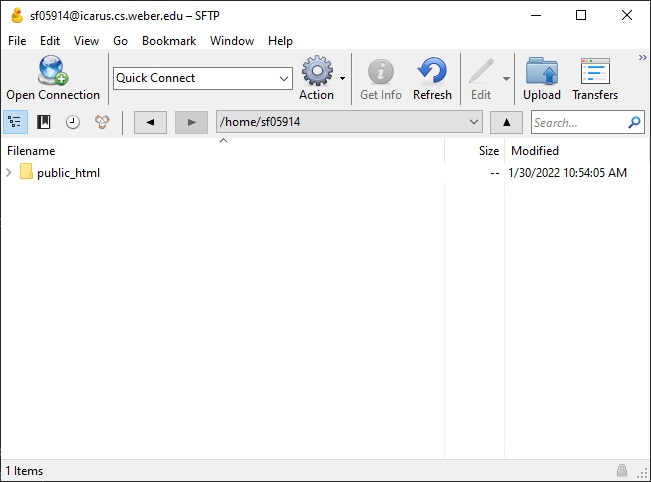Screen dimensions: 651x482
Task: Expand the public_html folder tree
Action: 9,172
